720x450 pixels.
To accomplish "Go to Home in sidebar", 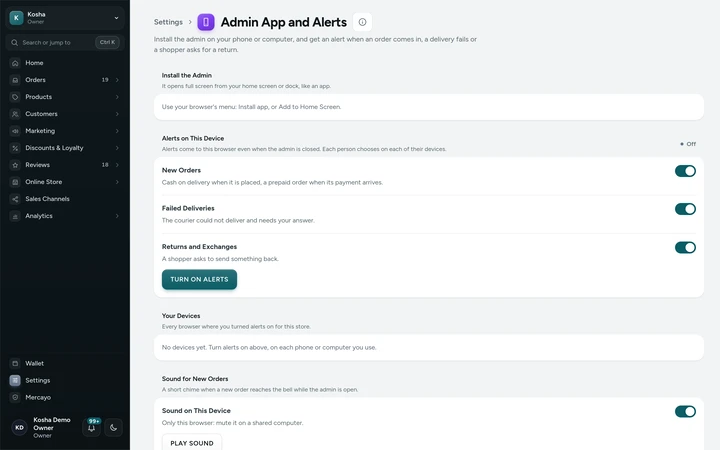I will (65, 63).
